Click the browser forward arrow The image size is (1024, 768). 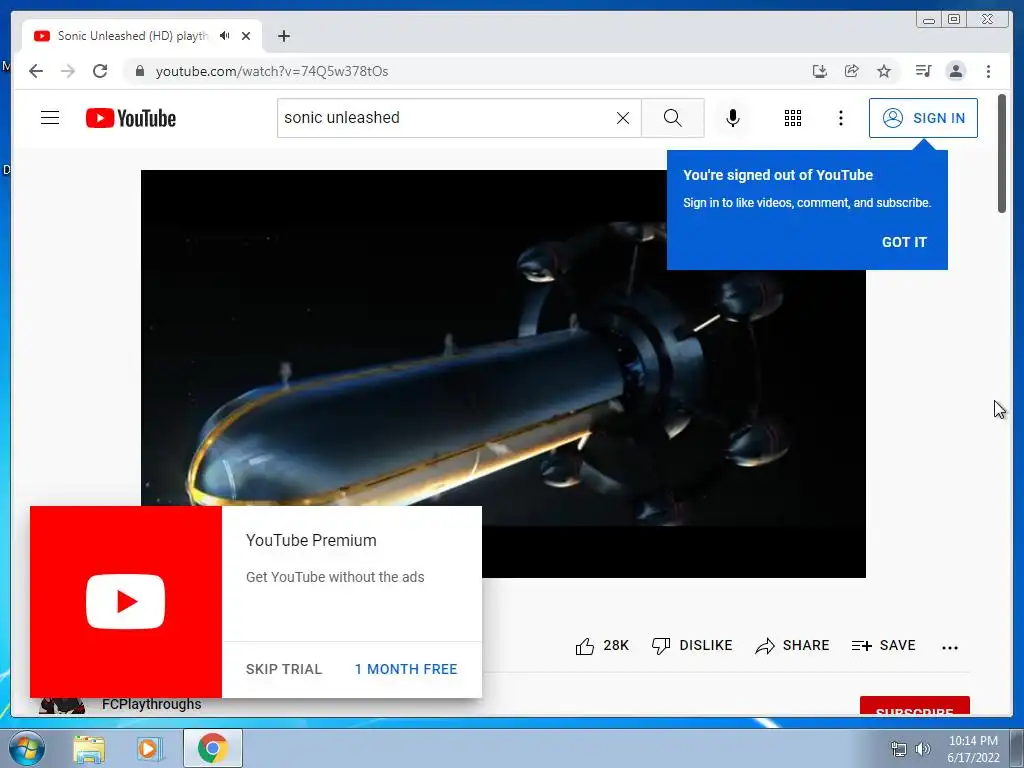[x=68, y=71]
